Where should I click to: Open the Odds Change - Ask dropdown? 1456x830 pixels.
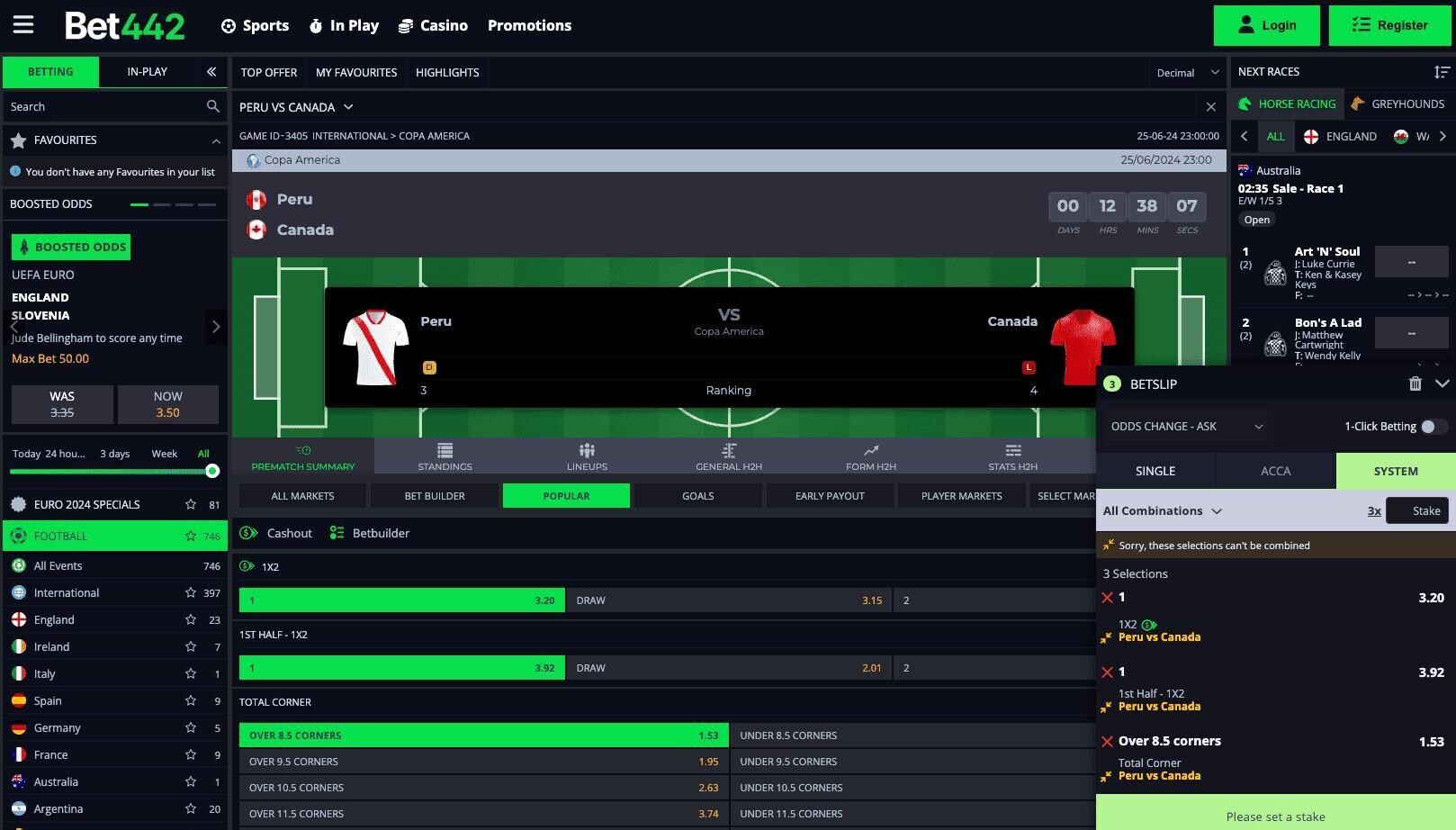click(x=1186, y=427)
